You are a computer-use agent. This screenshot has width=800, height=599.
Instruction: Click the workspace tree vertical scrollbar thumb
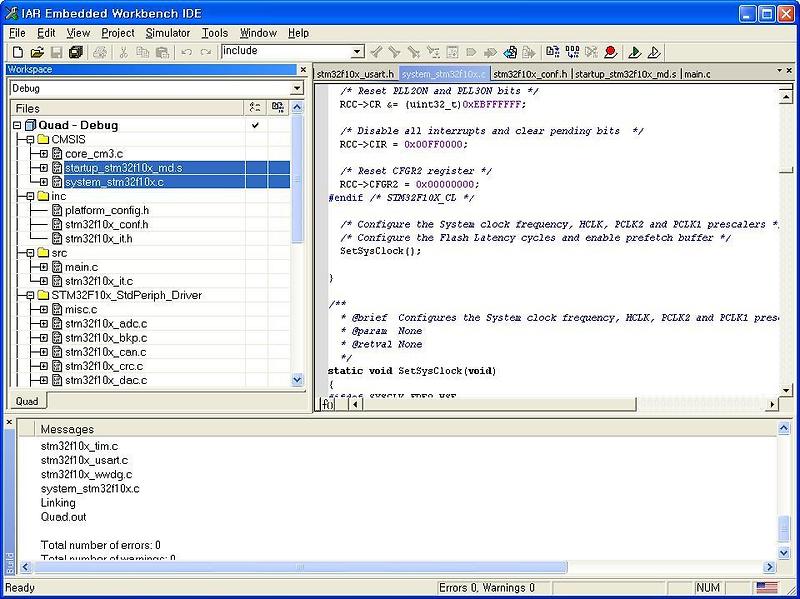[x=297, y=179]
